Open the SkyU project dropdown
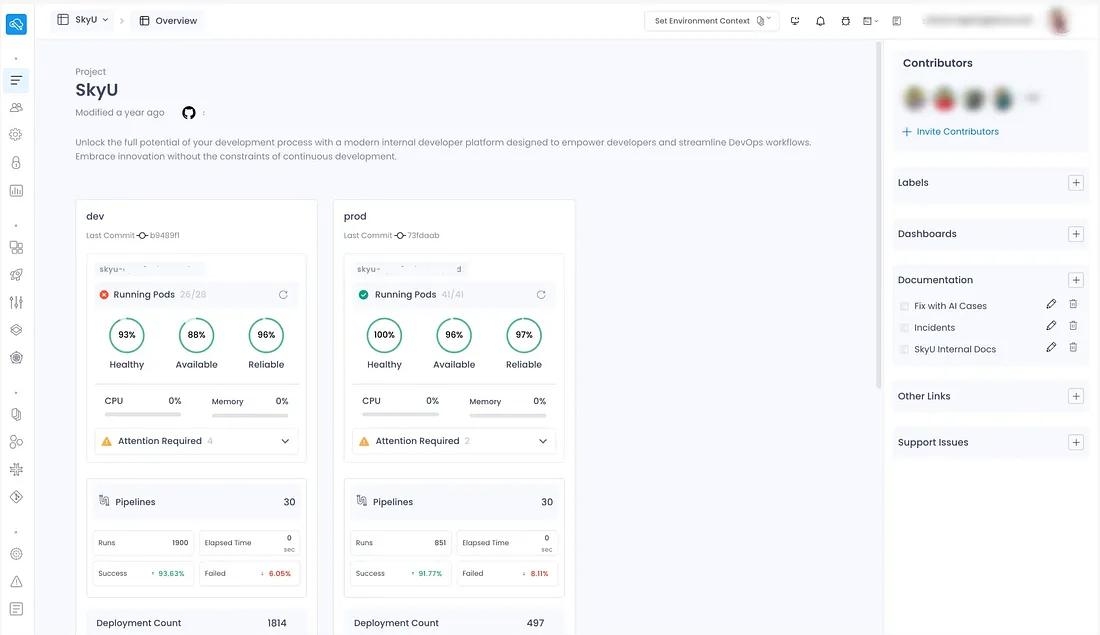Image resolution: width=1100 pixels, height=635 pixels. coord(83,20)
